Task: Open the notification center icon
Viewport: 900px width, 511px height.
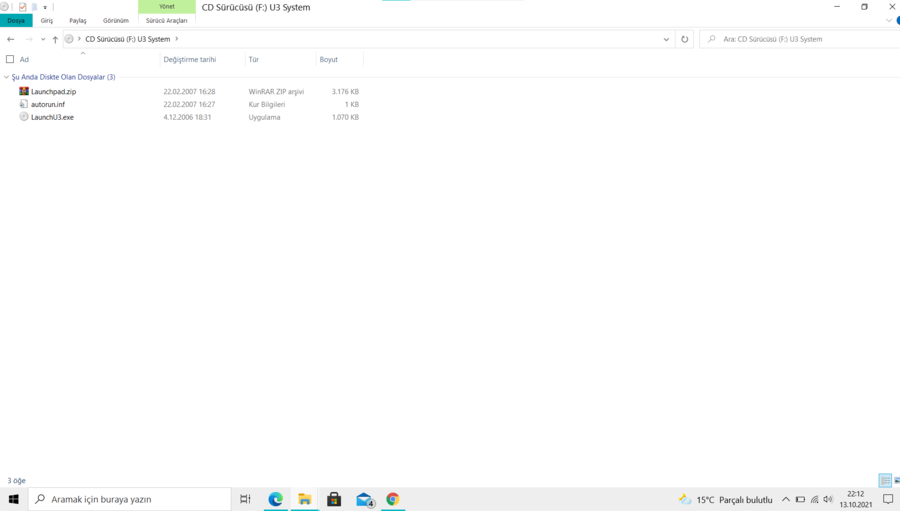Action: [x=888, y=499]
